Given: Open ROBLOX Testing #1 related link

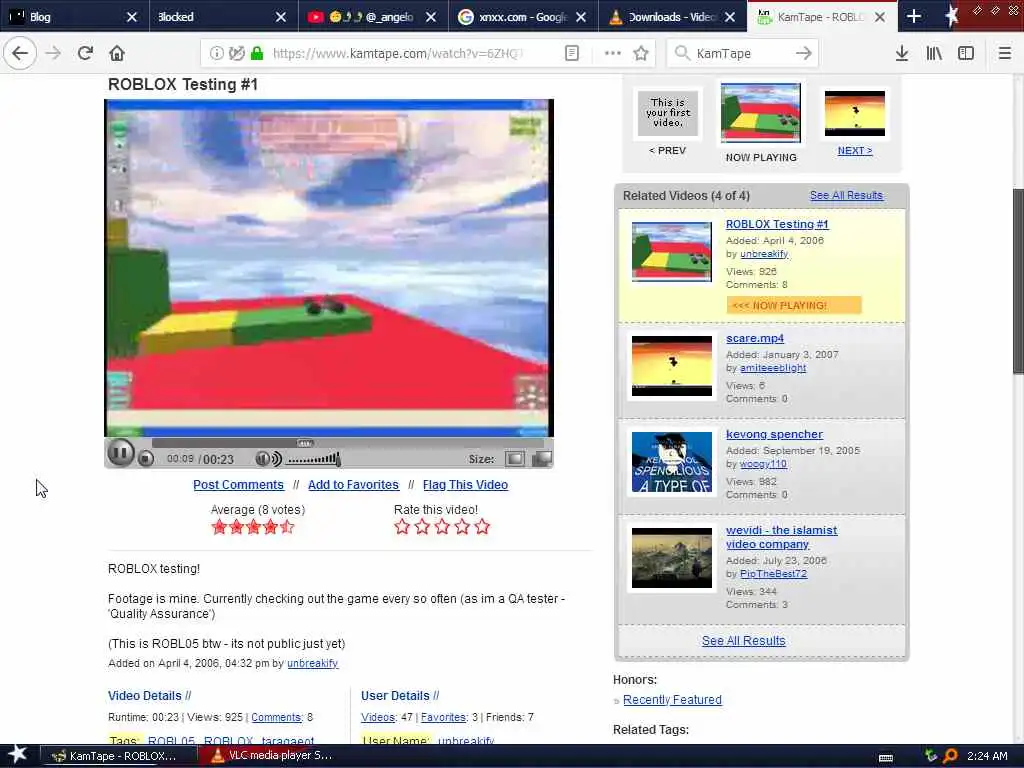Looking at the screenshot, I should (x=777, y=224).
